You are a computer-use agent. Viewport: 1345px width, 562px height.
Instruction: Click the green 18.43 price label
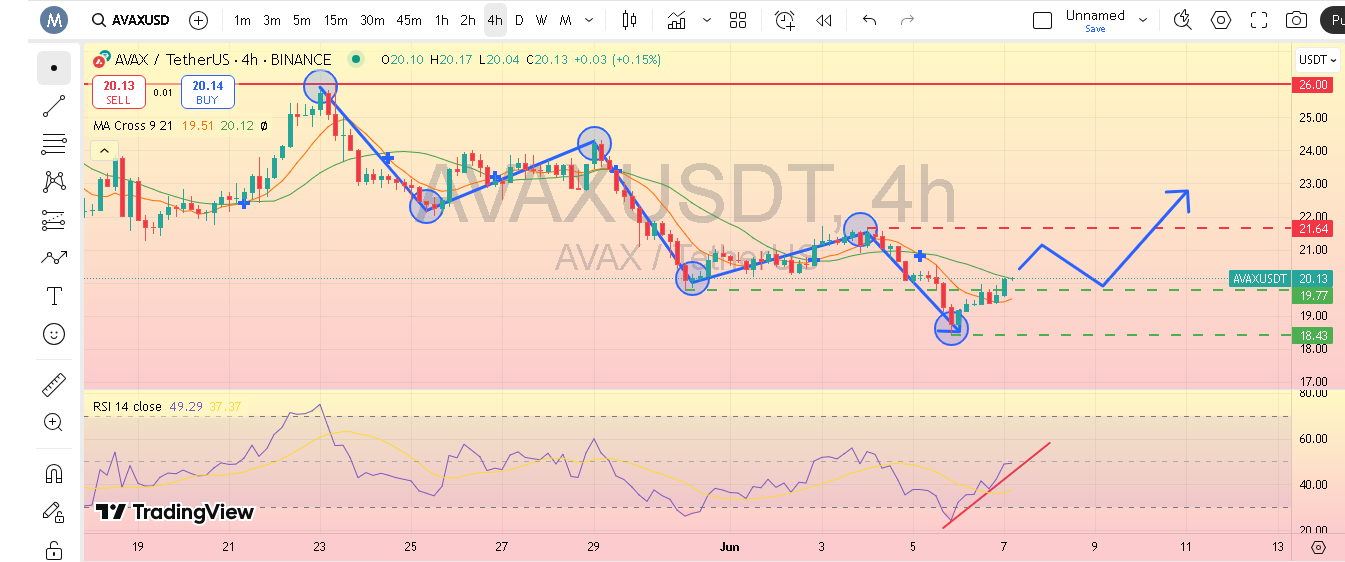coord(1313,335)
